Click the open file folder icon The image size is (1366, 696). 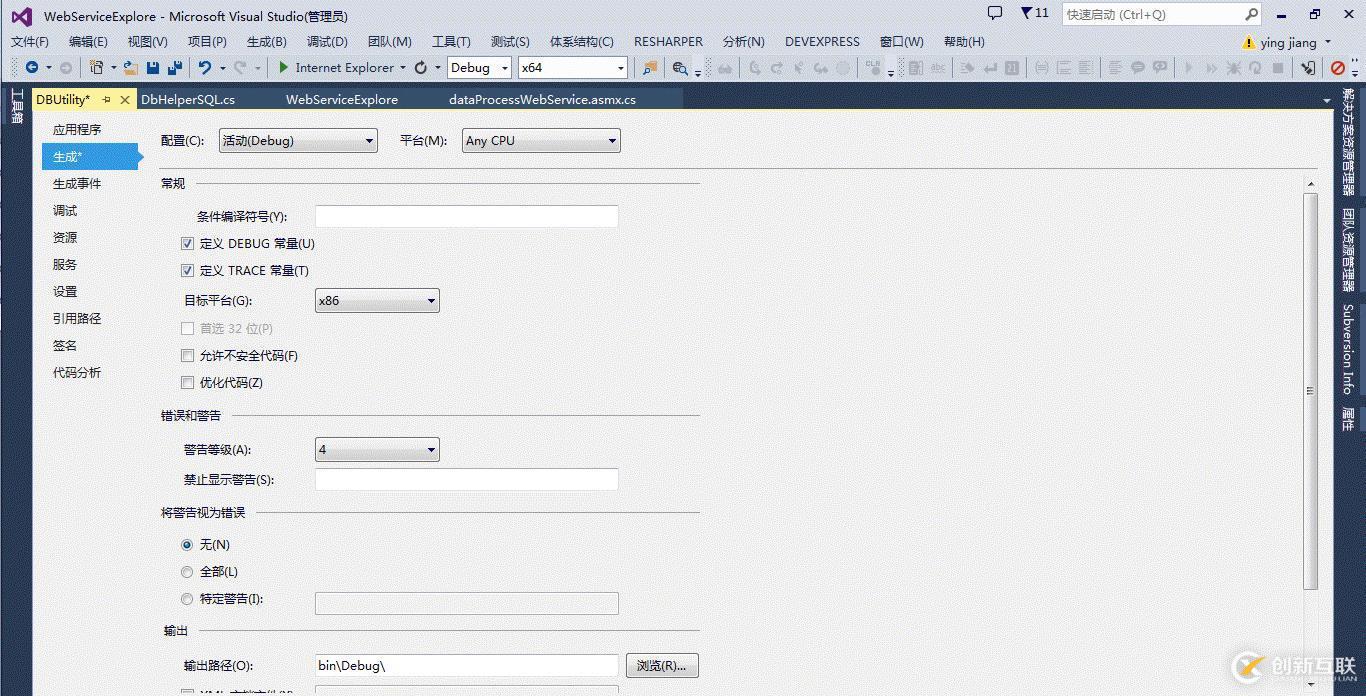click(x=132, y=67)
